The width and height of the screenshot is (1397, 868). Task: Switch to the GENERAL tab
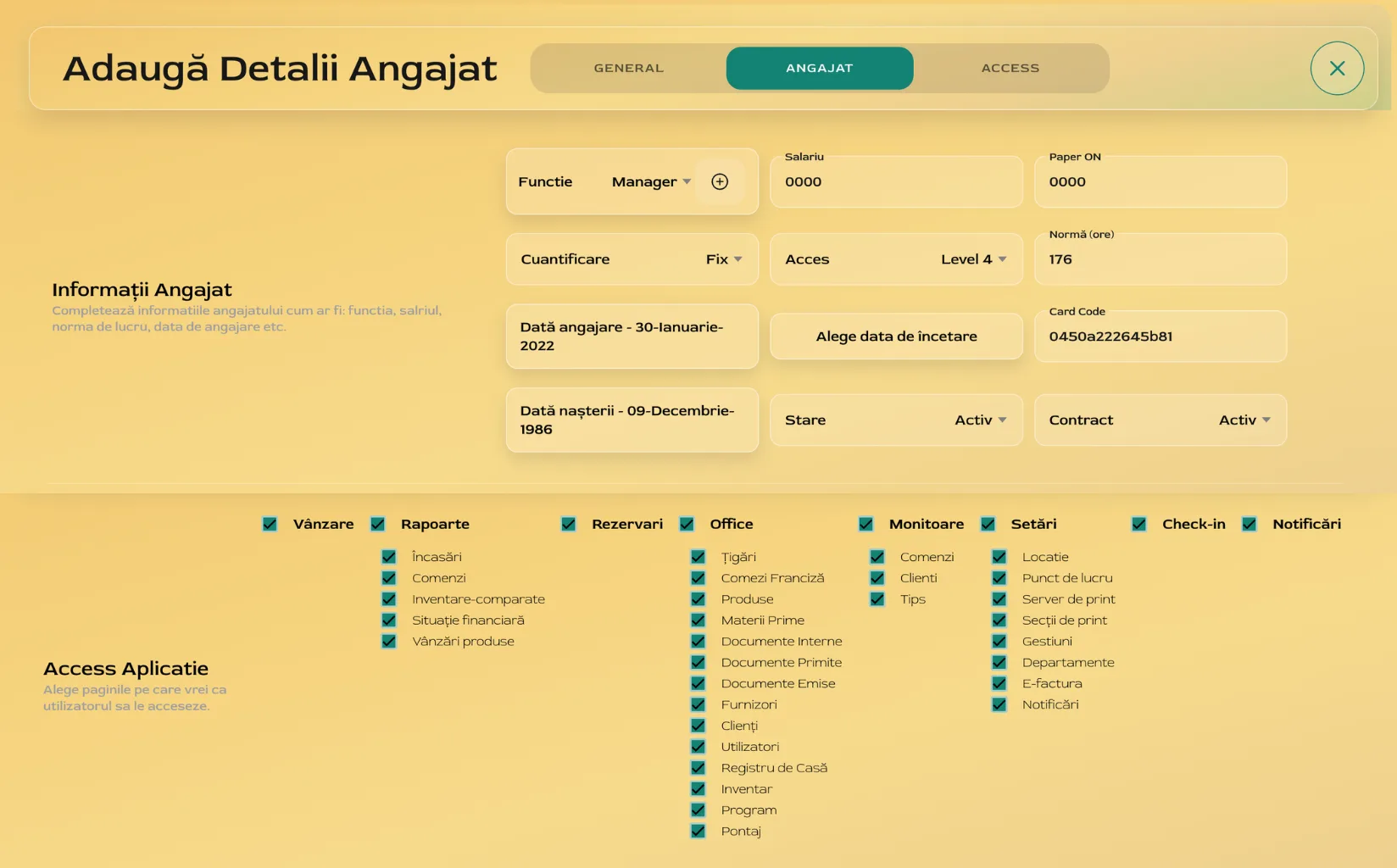tap(628, 68)
